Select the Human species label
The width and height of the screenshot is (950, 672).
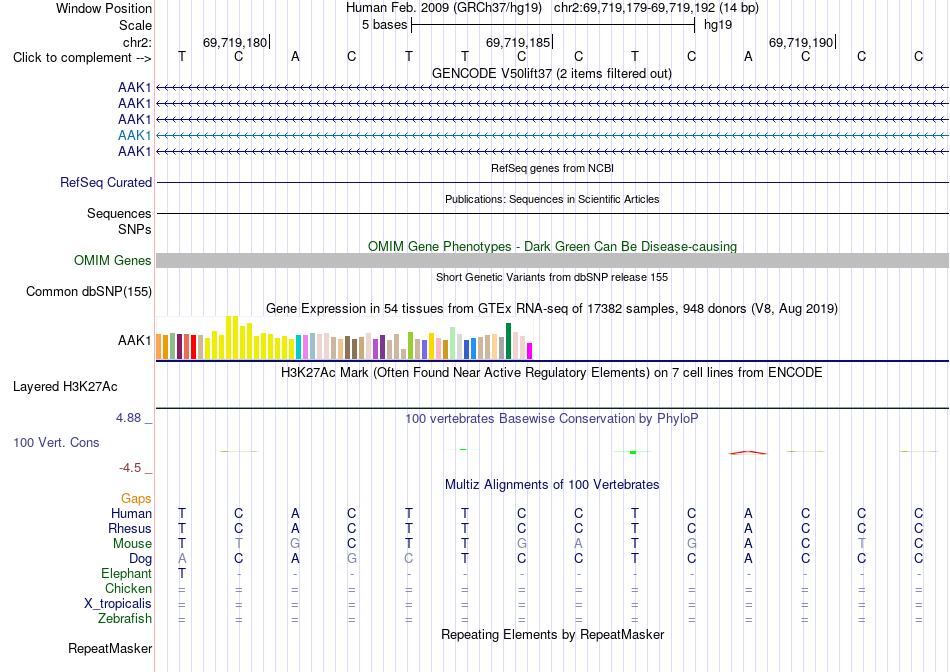(x=131, y=513)
